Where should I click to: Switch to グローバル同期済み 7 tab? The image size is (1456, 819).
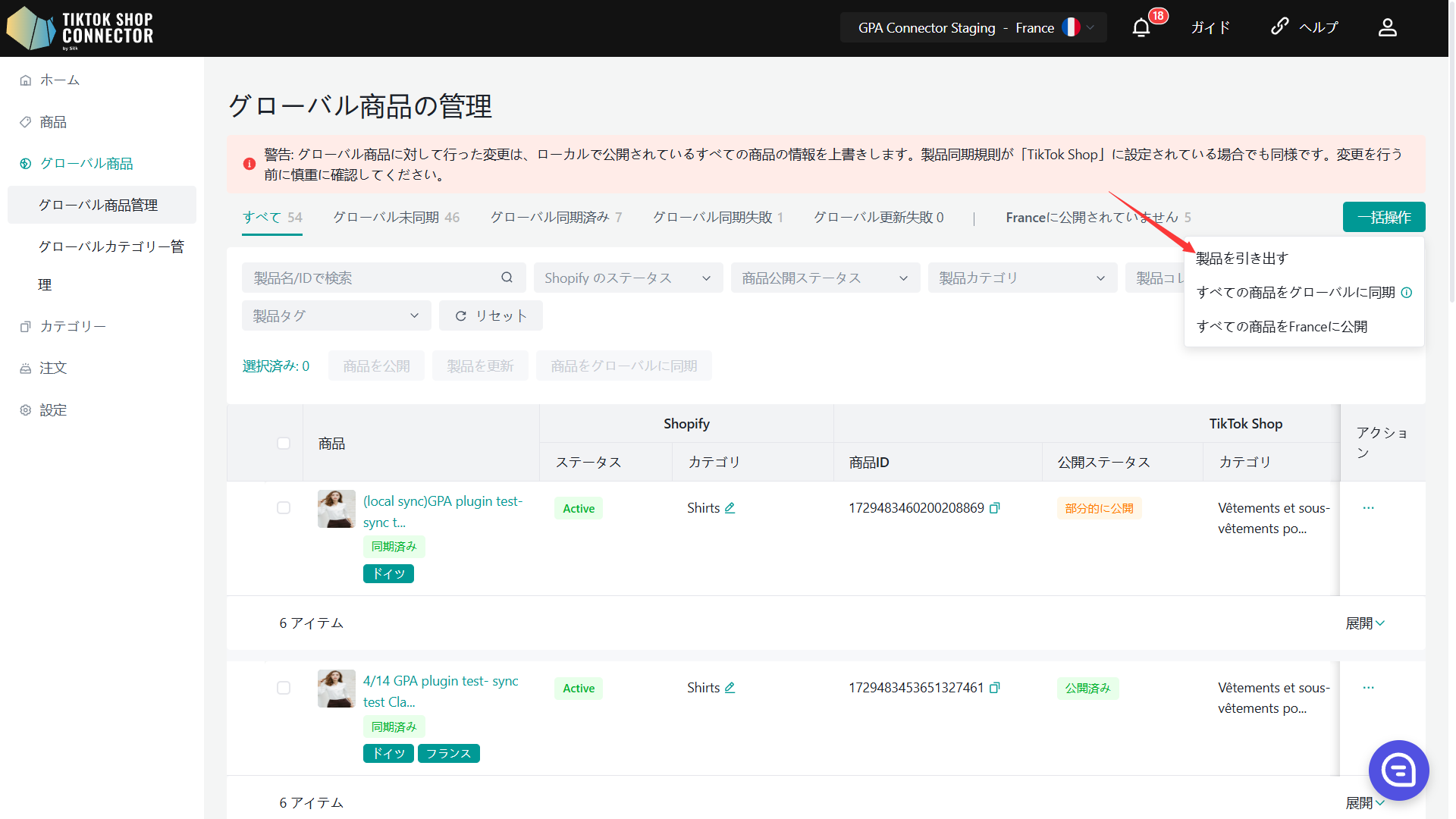pyautogui.click(x=556, y=218)
